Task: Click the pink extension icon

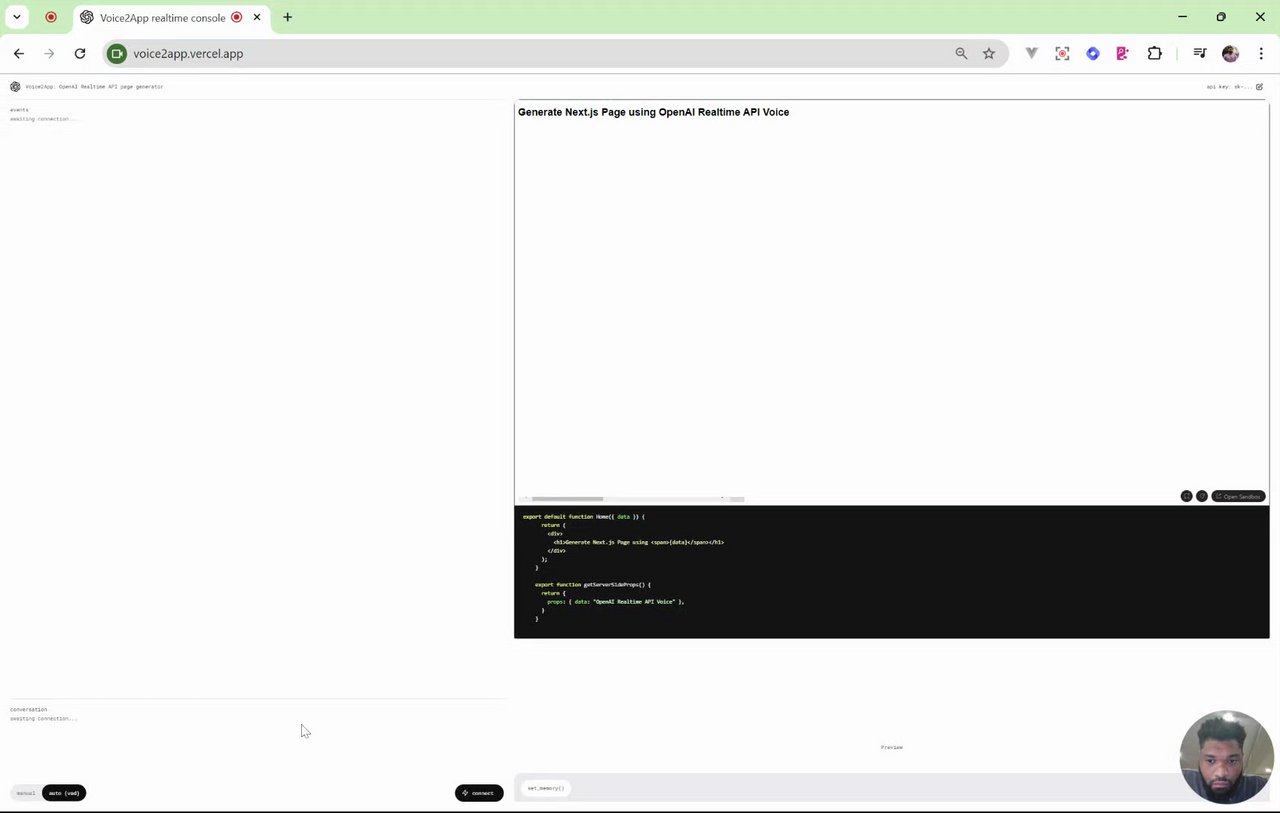Action: coord(1123,54)
